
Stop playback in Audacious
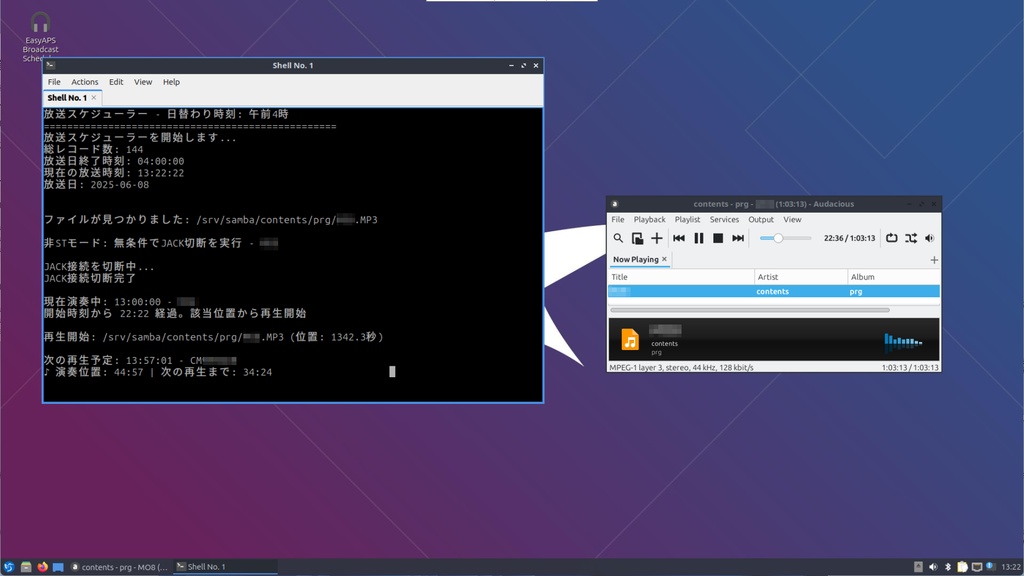point(718,238)
